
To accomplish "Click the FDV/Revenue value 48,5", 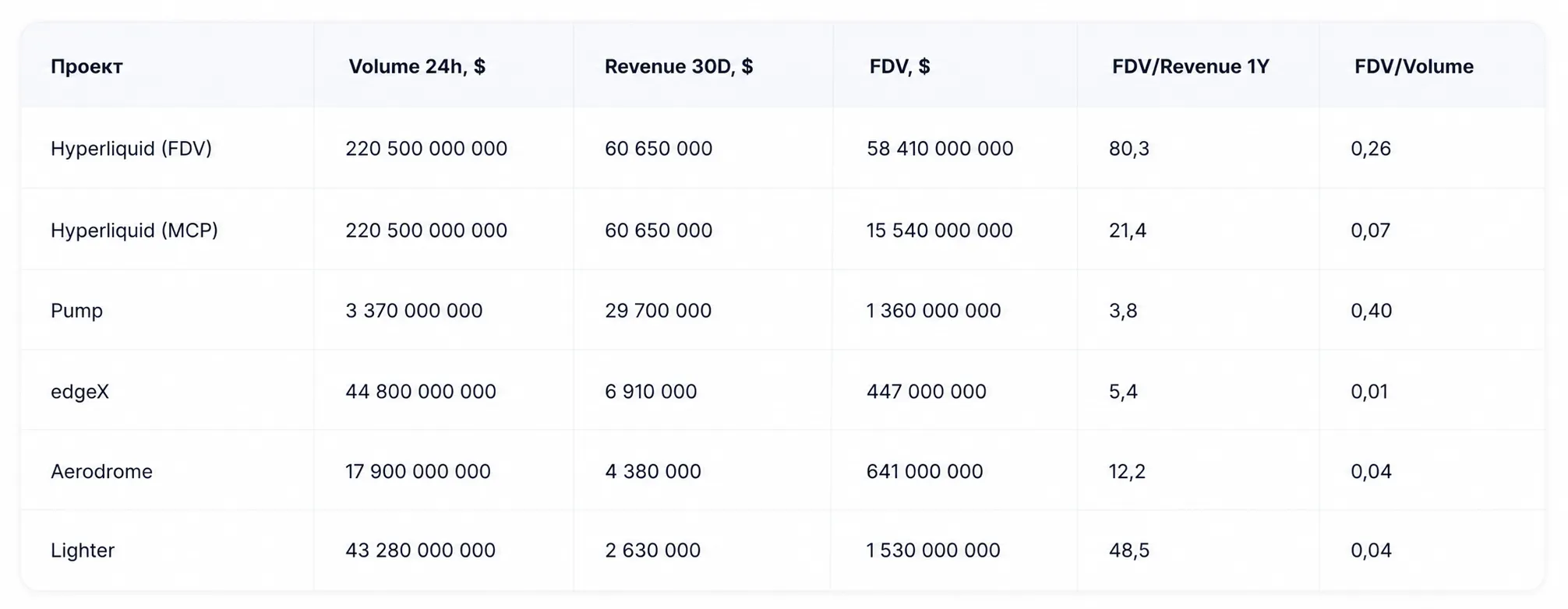I will pos(1129,551).
